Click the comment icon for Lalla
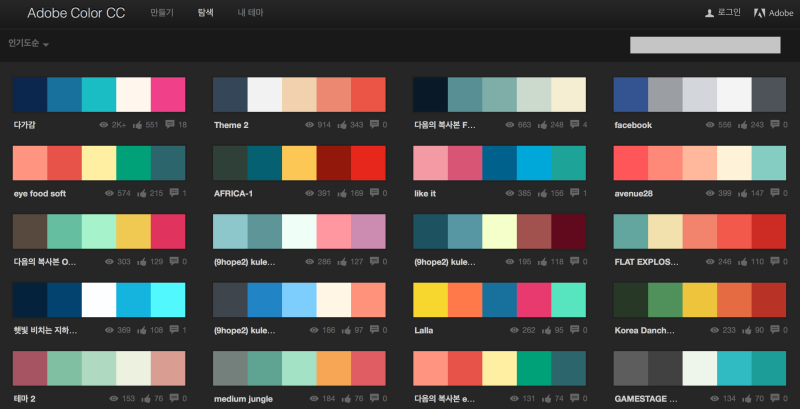Viewport: 800px width, 409px height. pyautogui.click(x=574, y=329)
